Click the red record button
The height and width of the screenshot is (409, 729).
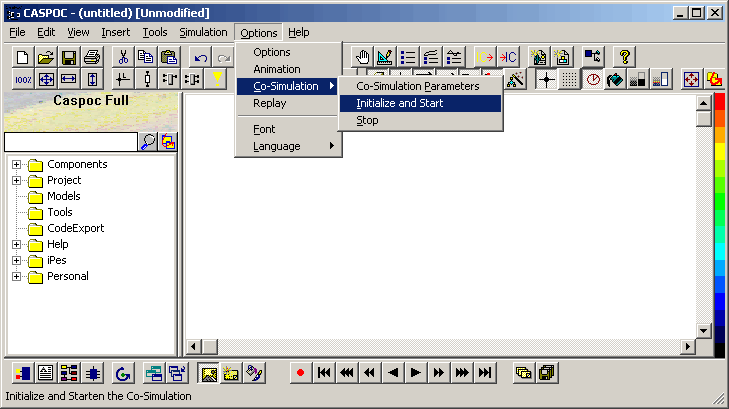click(x=300, y=373)
